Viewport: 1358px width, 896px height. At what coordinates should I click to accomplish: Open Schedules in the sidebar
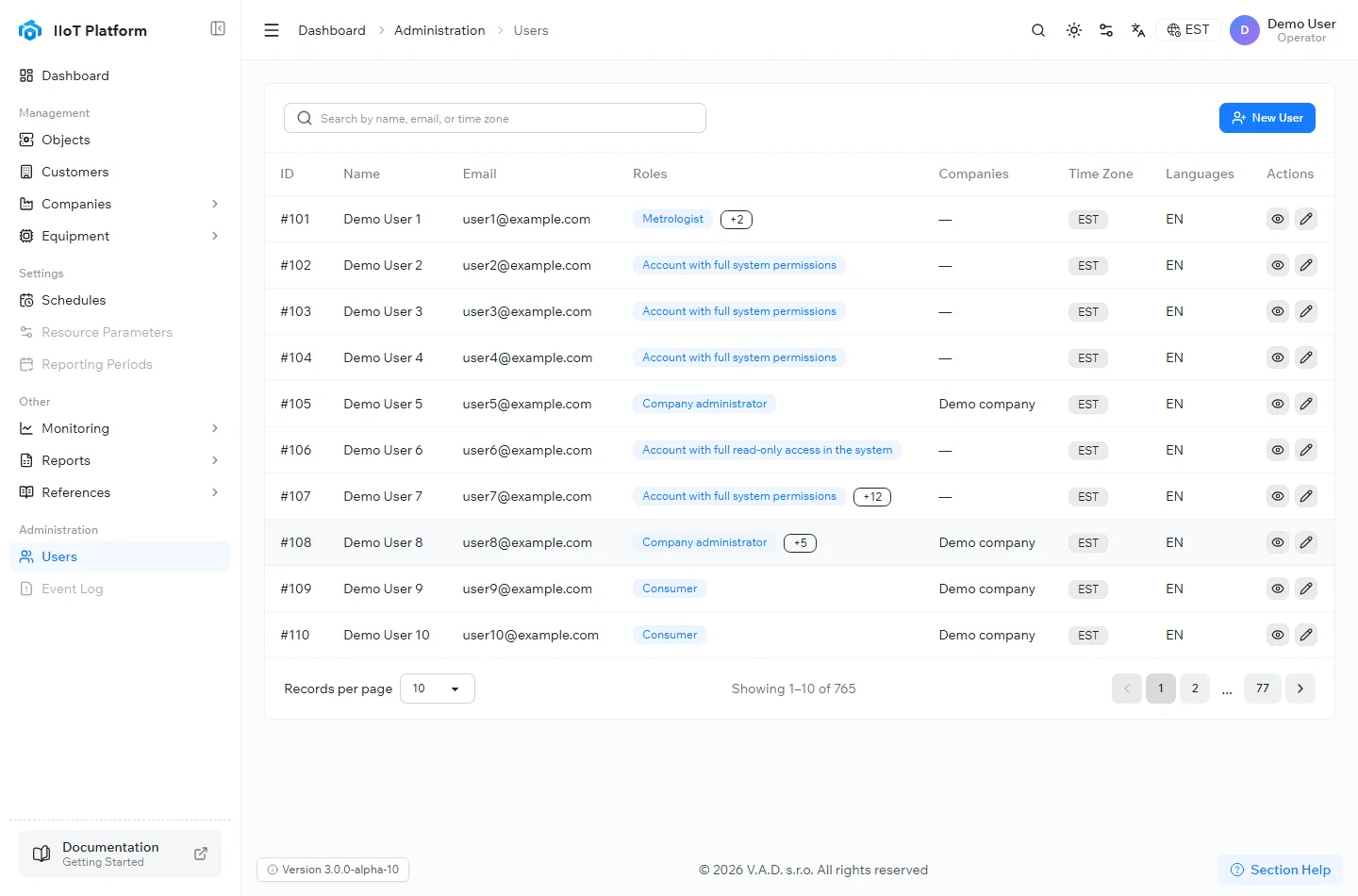120,300
